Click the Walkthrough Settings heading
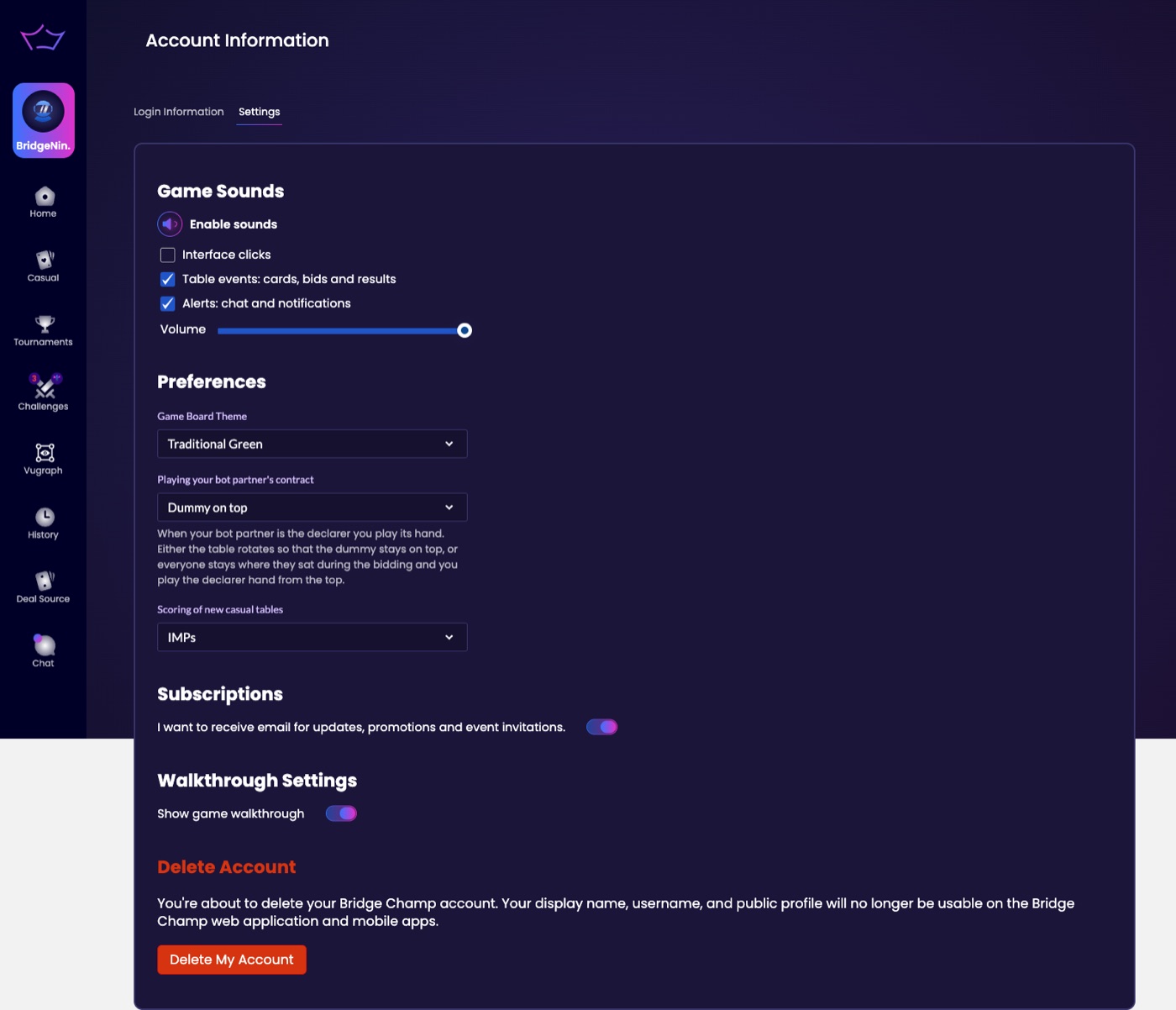 (257, 781)
